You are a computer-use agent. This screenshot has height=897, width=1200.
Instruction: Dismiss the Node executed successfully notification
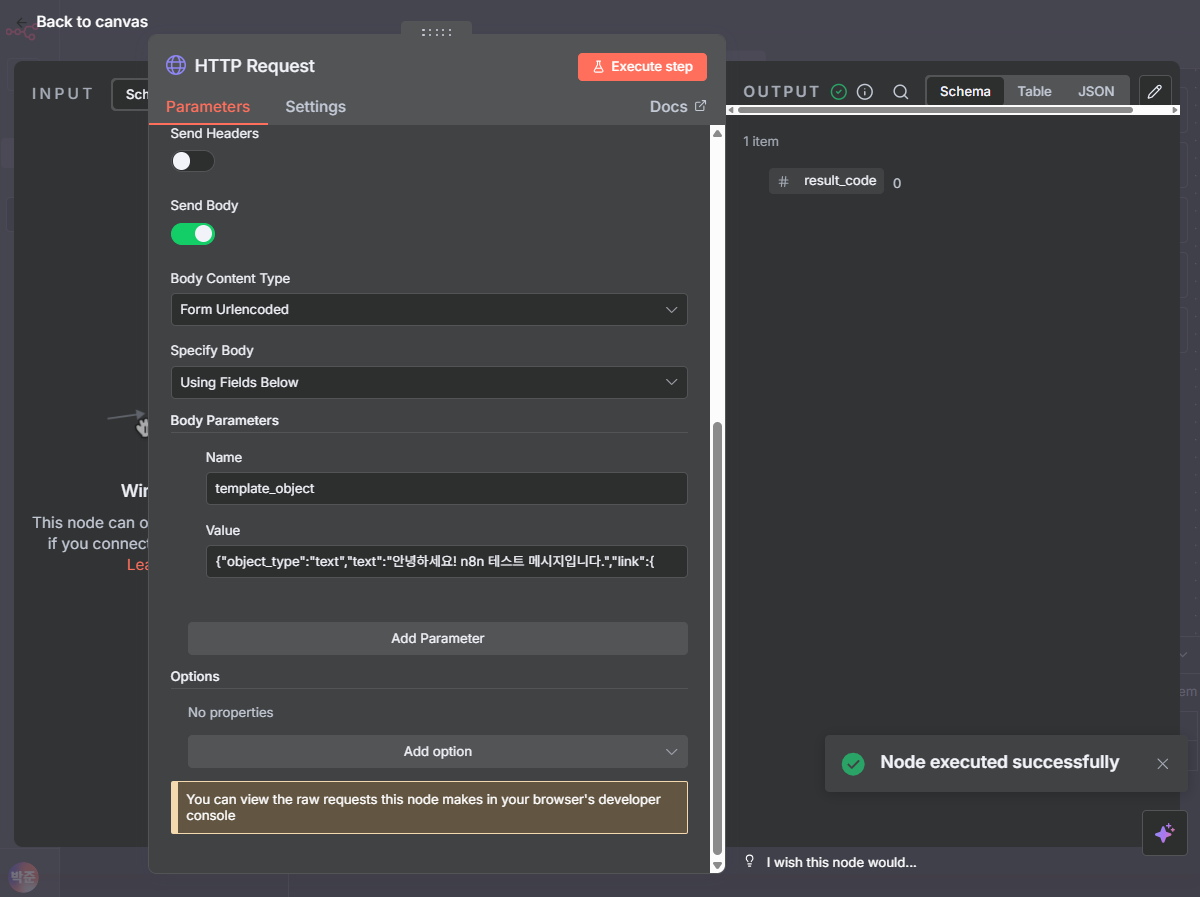tap(1162, 764)
